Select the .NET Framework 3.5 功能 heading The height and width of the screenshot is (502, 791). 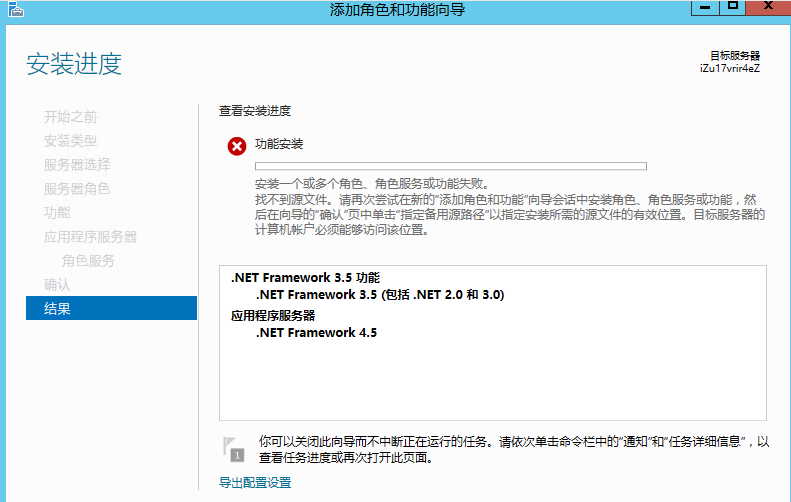click(x=305, y=278)
